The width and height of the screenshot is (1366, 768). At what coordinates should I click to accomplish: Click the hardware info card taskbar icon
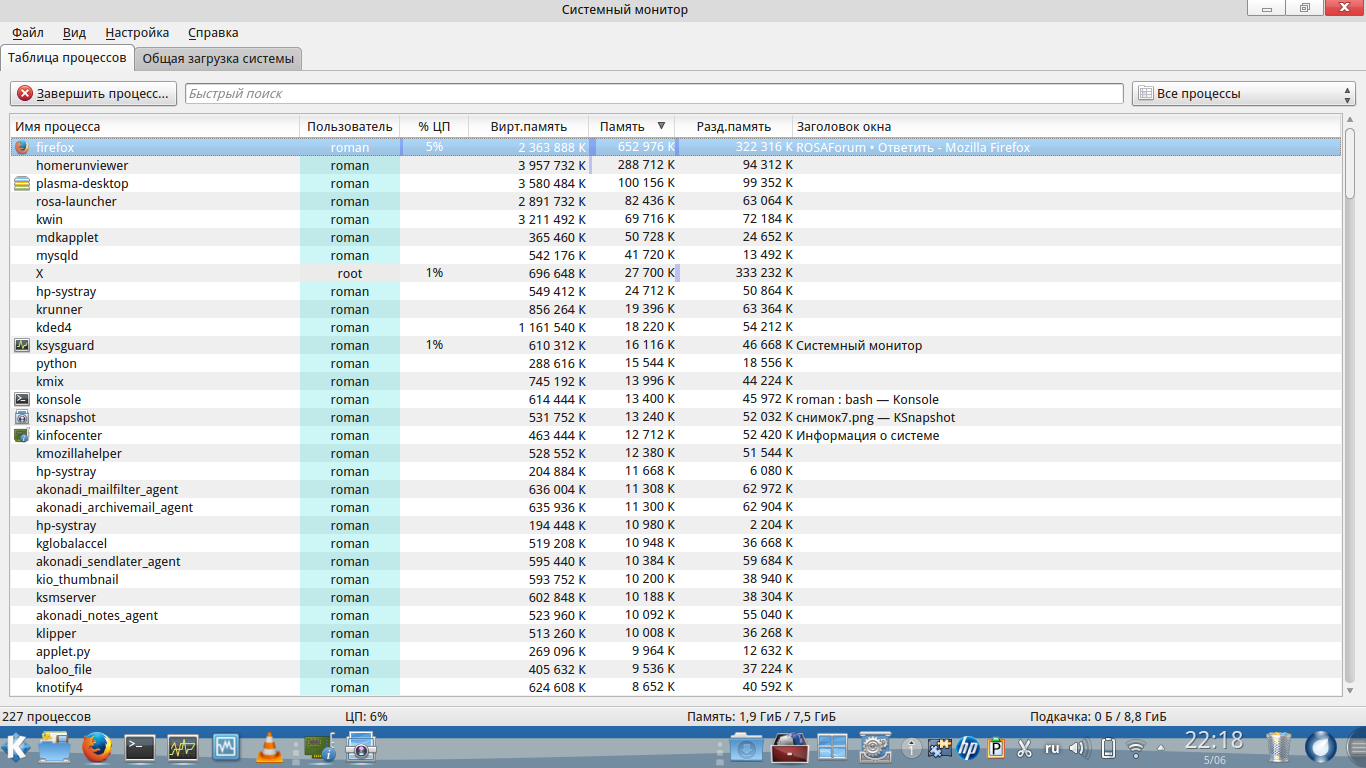319,748
